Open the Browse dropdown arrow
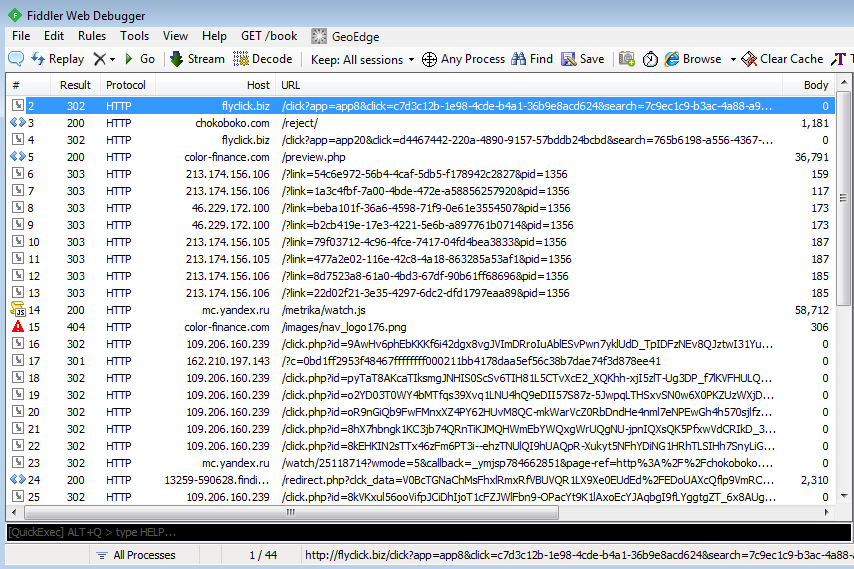 coord(733,59)
